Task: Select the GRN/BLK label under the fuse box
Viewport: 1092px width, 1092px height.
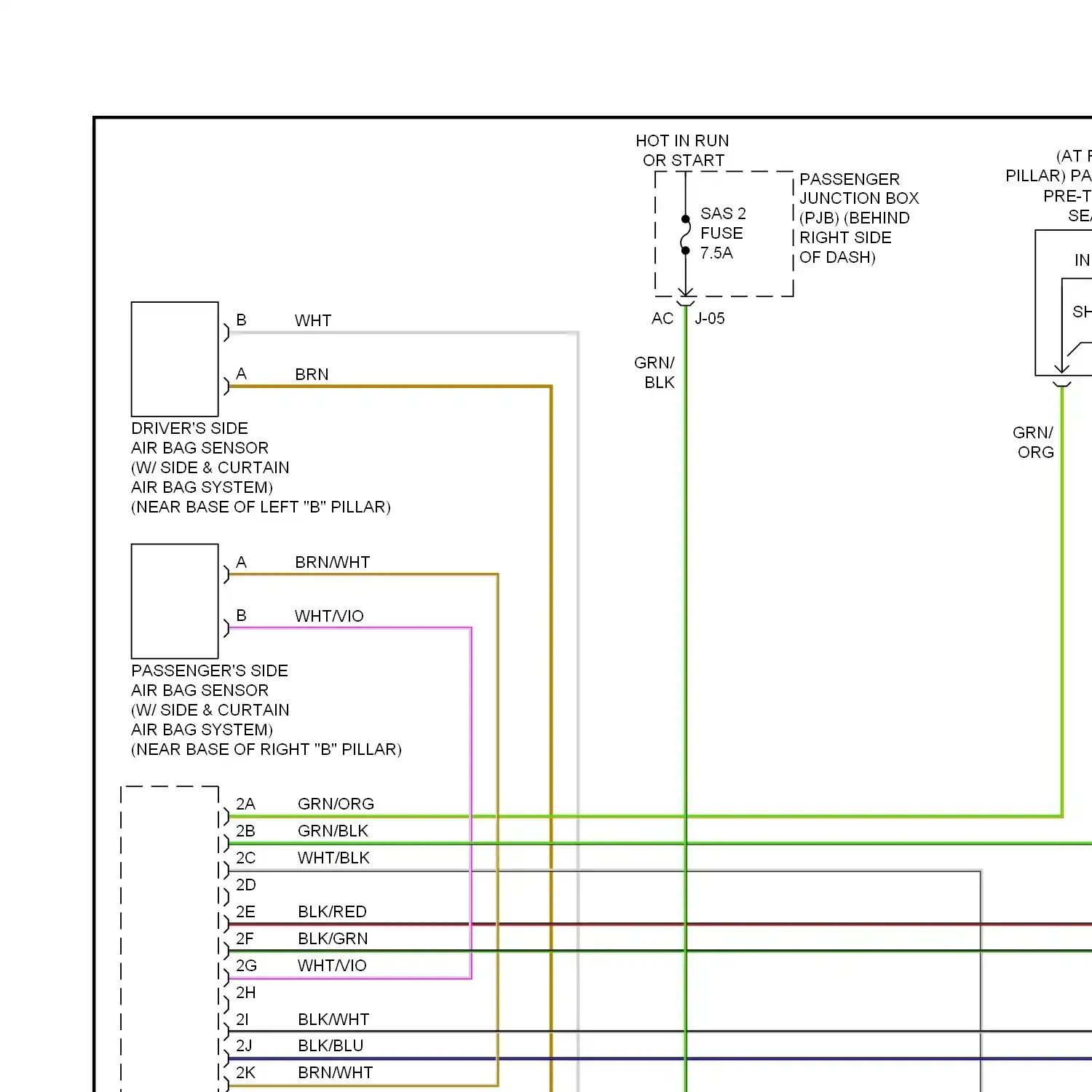Action: tap(654, 372)
